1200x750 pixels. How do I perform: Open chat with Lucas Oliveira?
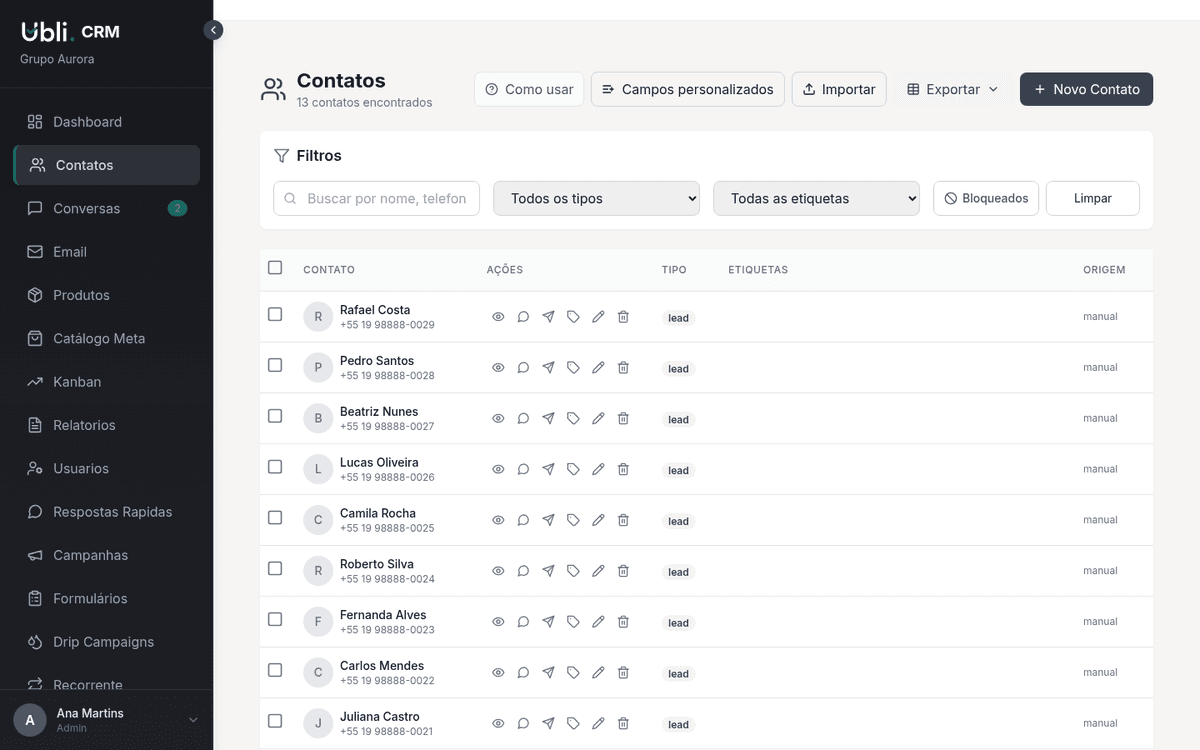coord(523,469)
